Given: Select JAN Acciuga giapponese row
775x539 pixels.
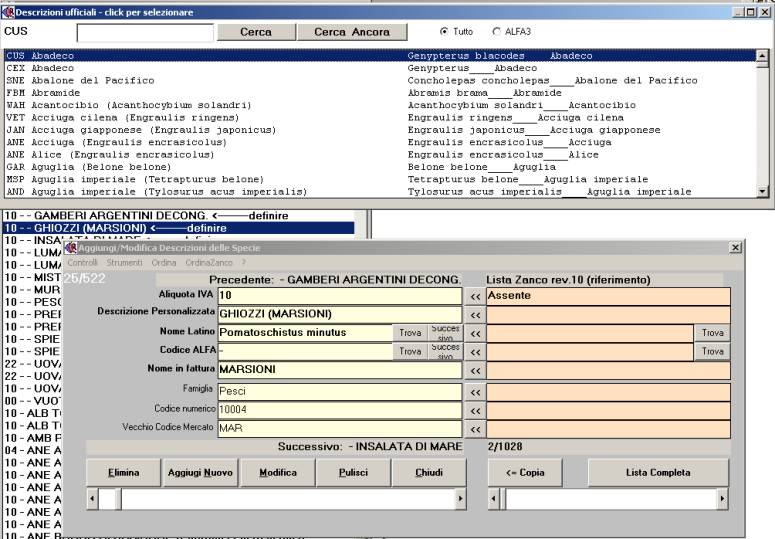Looking at the screenshot, I should point(381,130).
